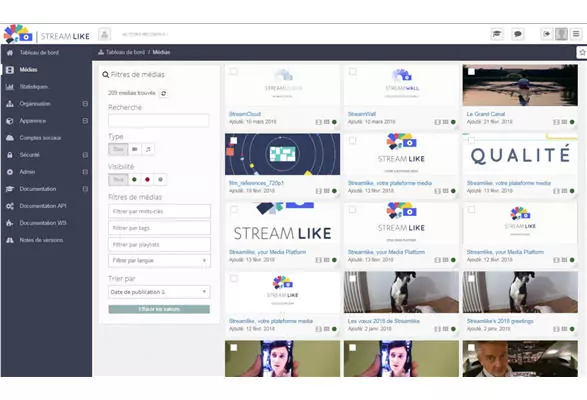Open Les voeux 2018 de Streamlike link
The width and height of the screenshot is (587, 400).
[x=384, y=321]
